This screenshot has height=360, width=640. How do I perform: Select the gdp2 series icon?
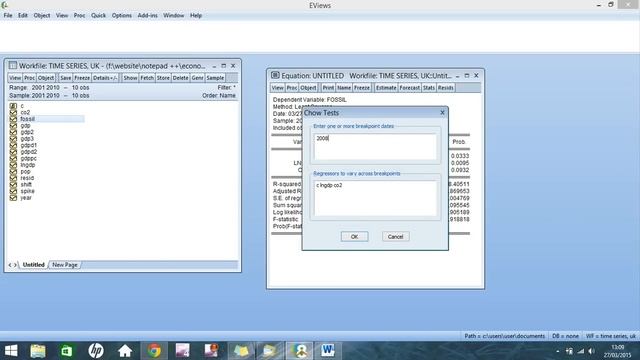point(13,132)
